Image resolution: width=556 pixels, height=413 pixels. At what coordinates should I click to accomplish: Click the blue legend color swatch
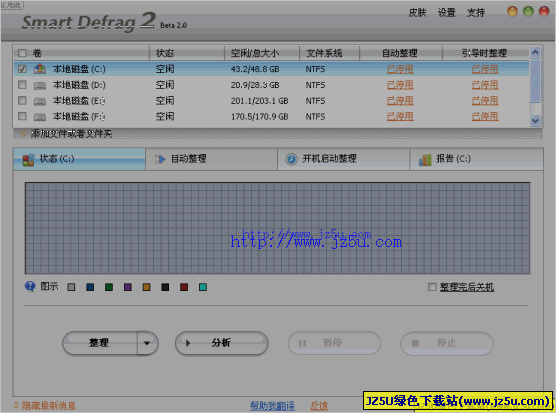pyautogui.click(x=90, y=287)
